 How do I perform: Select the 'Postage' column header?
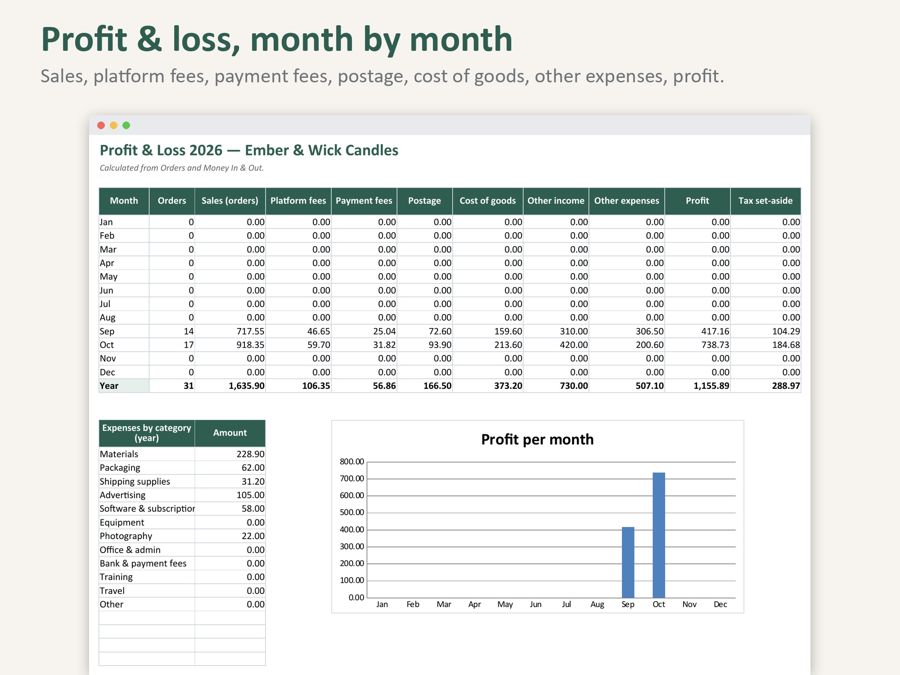pos(425,201)
